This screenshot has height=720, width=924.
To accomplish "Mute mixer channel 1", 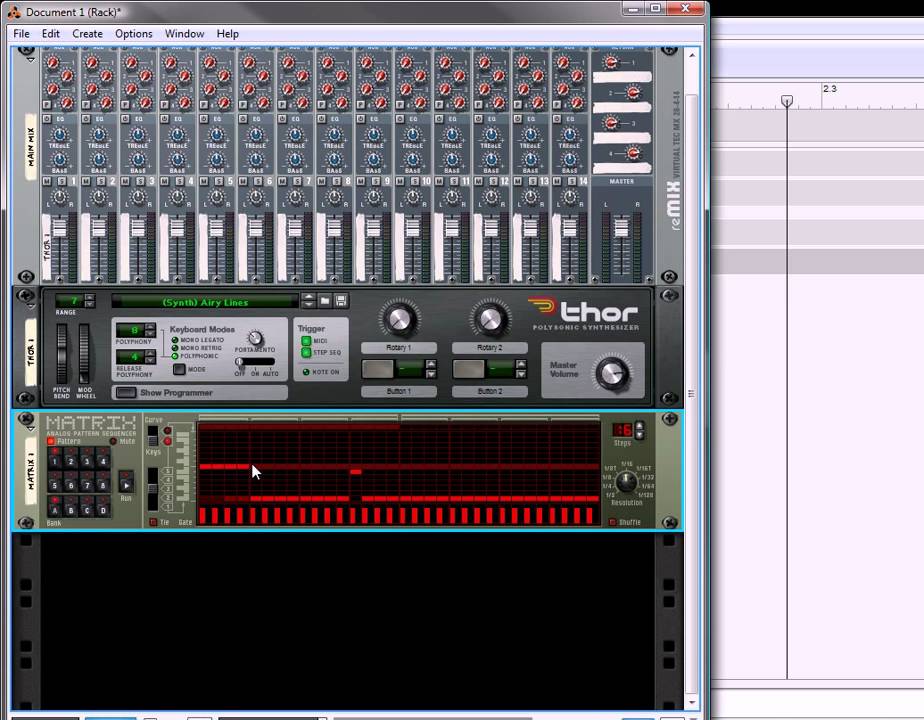I will (x=47, y=181).
